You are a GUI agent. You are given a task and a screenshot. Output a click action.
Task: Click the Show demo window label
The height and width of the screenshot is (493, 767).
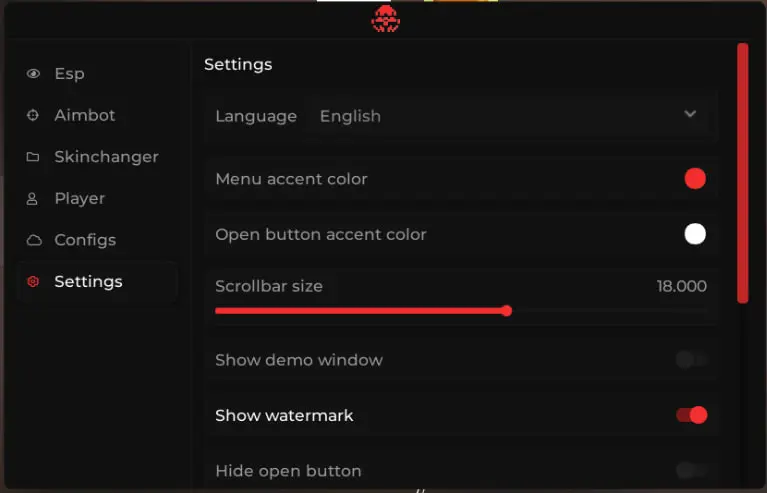click(x=299, y=360)
